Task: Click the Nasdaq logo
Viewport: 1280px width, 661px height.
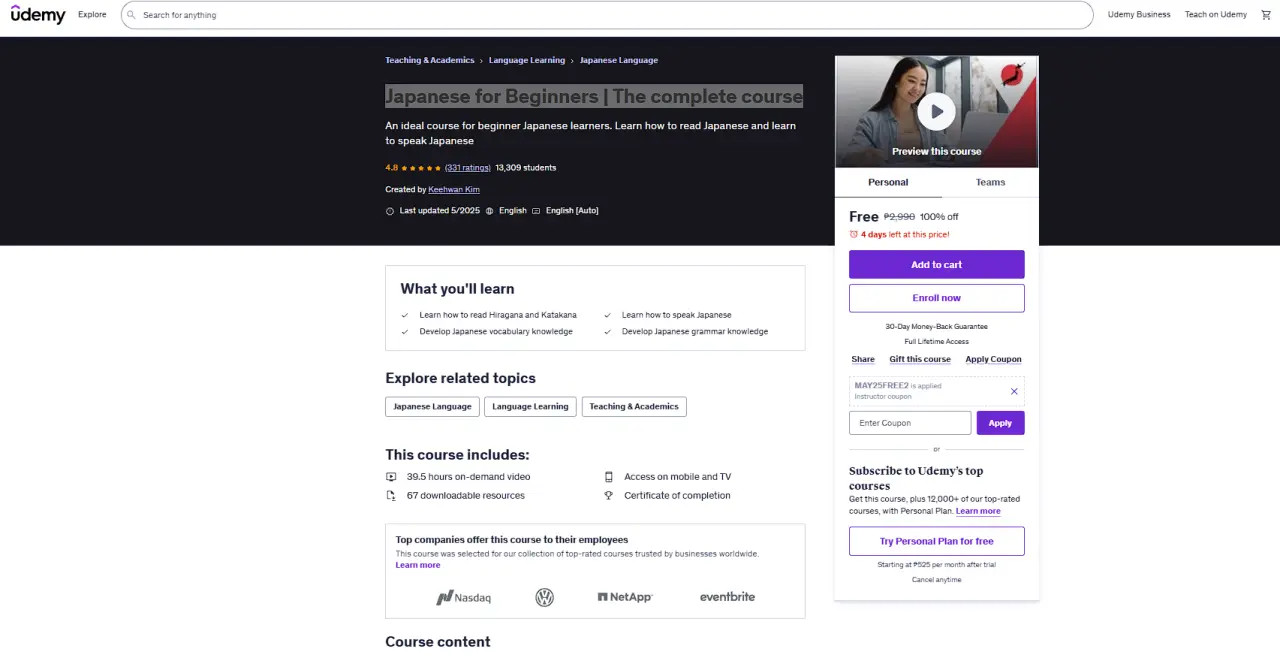Action: 463,597
